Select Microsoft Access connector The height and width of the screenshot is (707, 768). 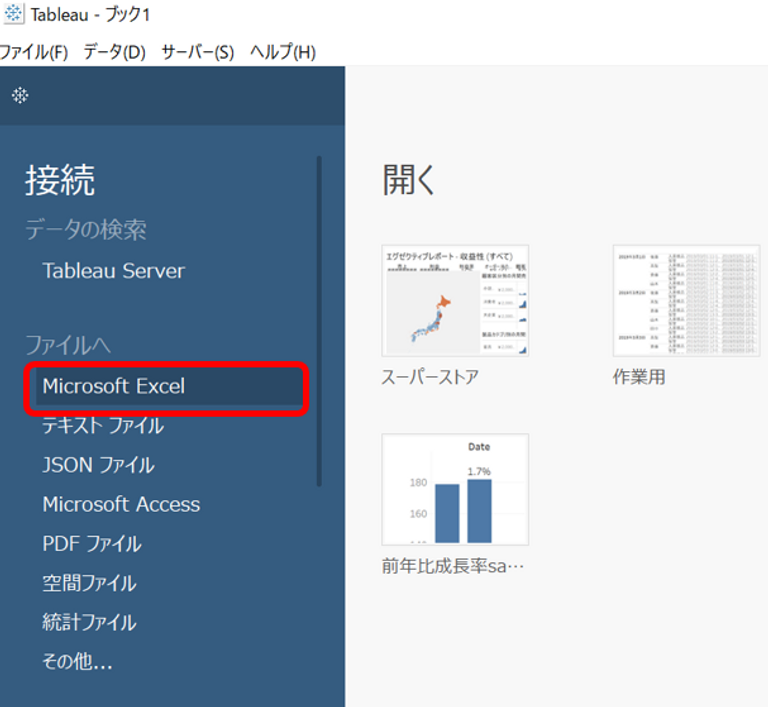(121, 504)
